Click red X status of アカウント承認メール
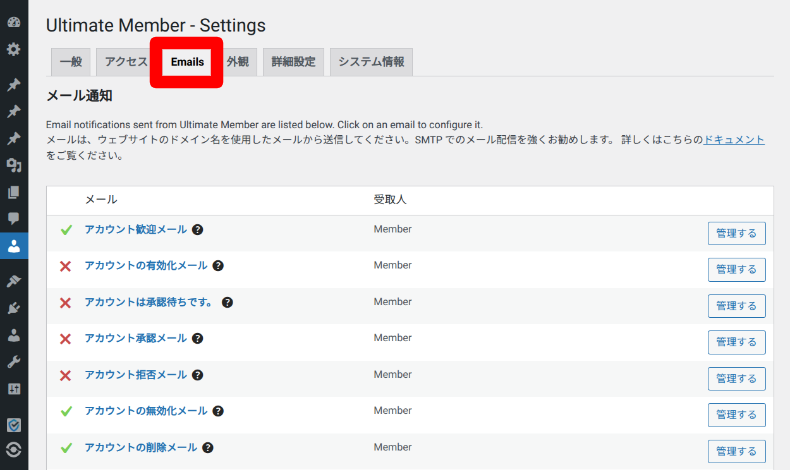The height and width of the screenshot is (470, 790). 65,339
